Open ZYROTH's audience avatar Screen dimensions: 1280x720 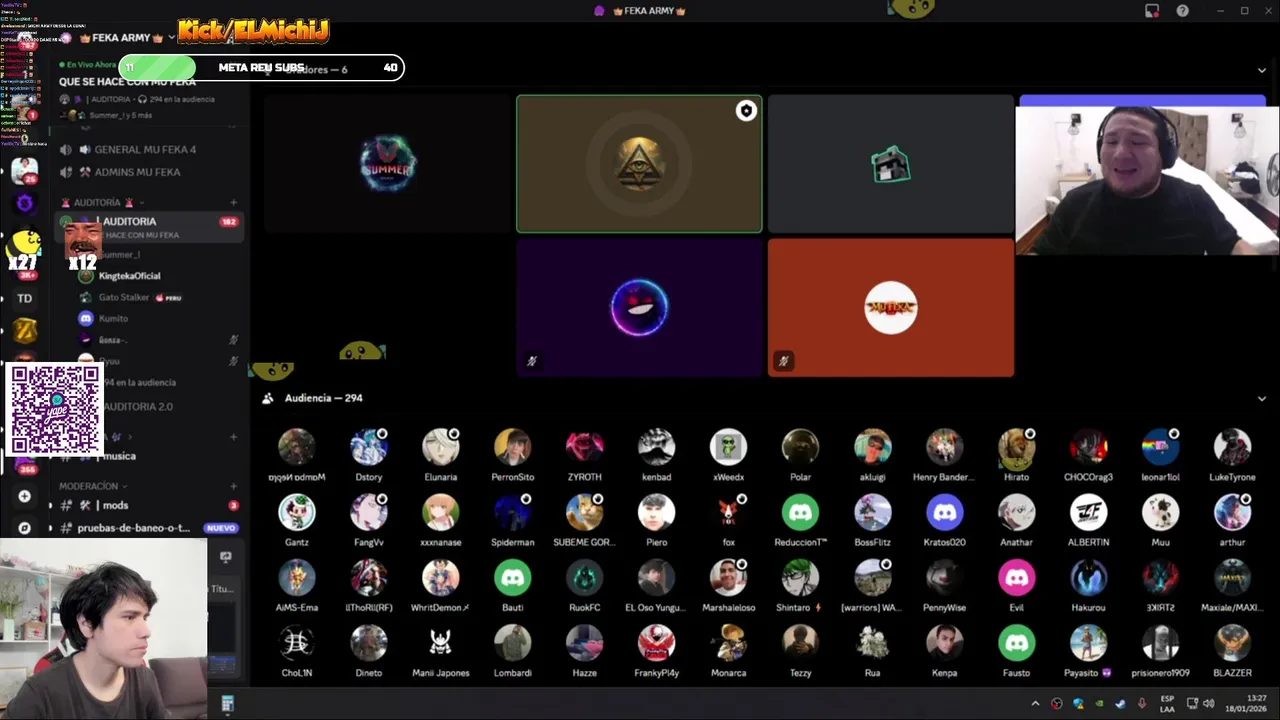(x=585, y=447)
